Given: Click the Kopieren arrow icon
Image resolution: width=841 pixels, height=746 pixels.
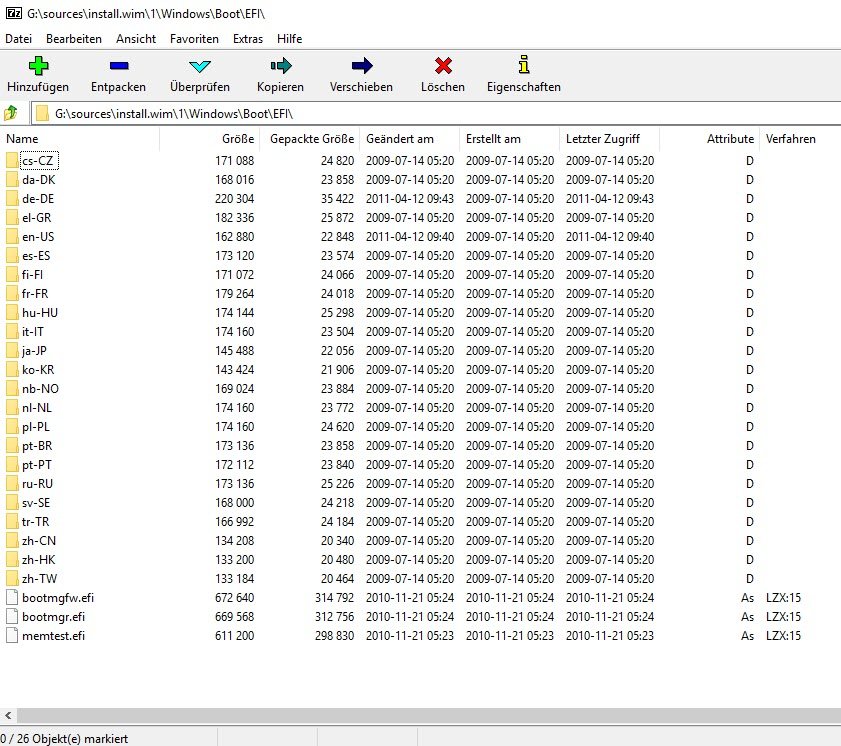Looking at the screenshot, I should [280, 66].
